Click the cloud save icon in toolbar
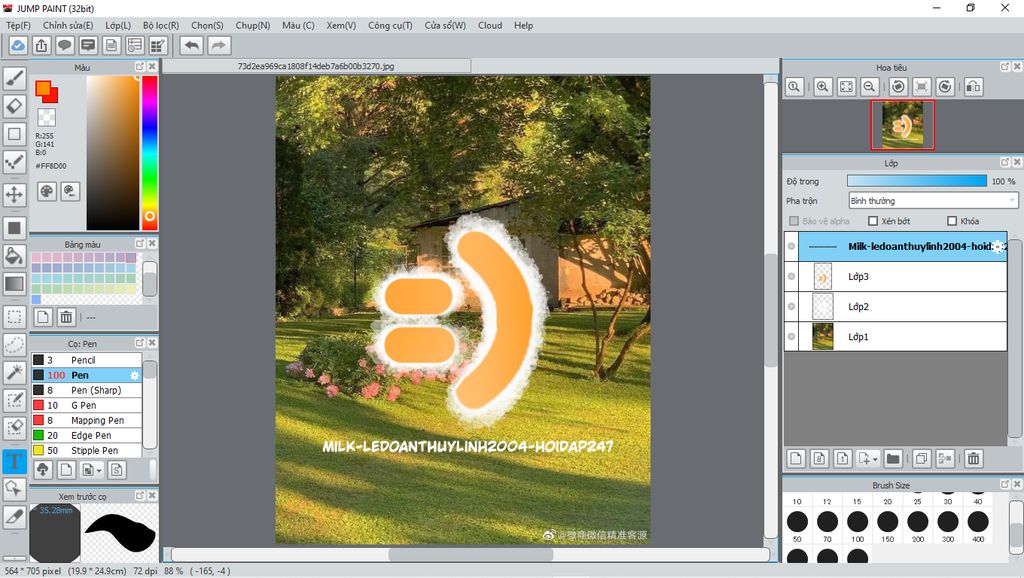Viewport: 1024px width, 578px height. [18, 46]
